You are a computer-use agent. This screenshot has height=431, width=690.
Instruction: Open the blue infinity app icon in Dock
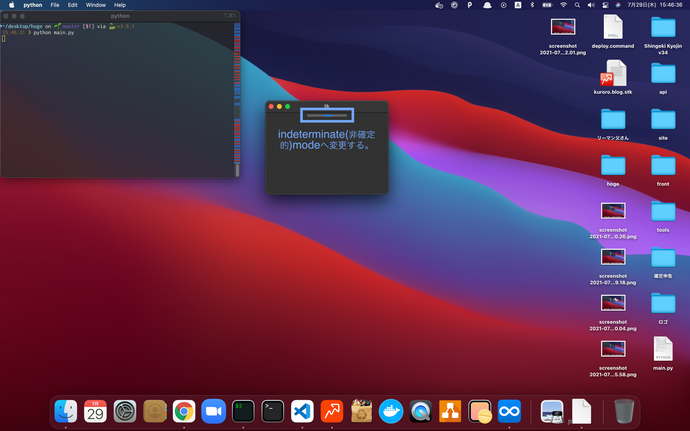pyautogui.click(x=509, y=411)
